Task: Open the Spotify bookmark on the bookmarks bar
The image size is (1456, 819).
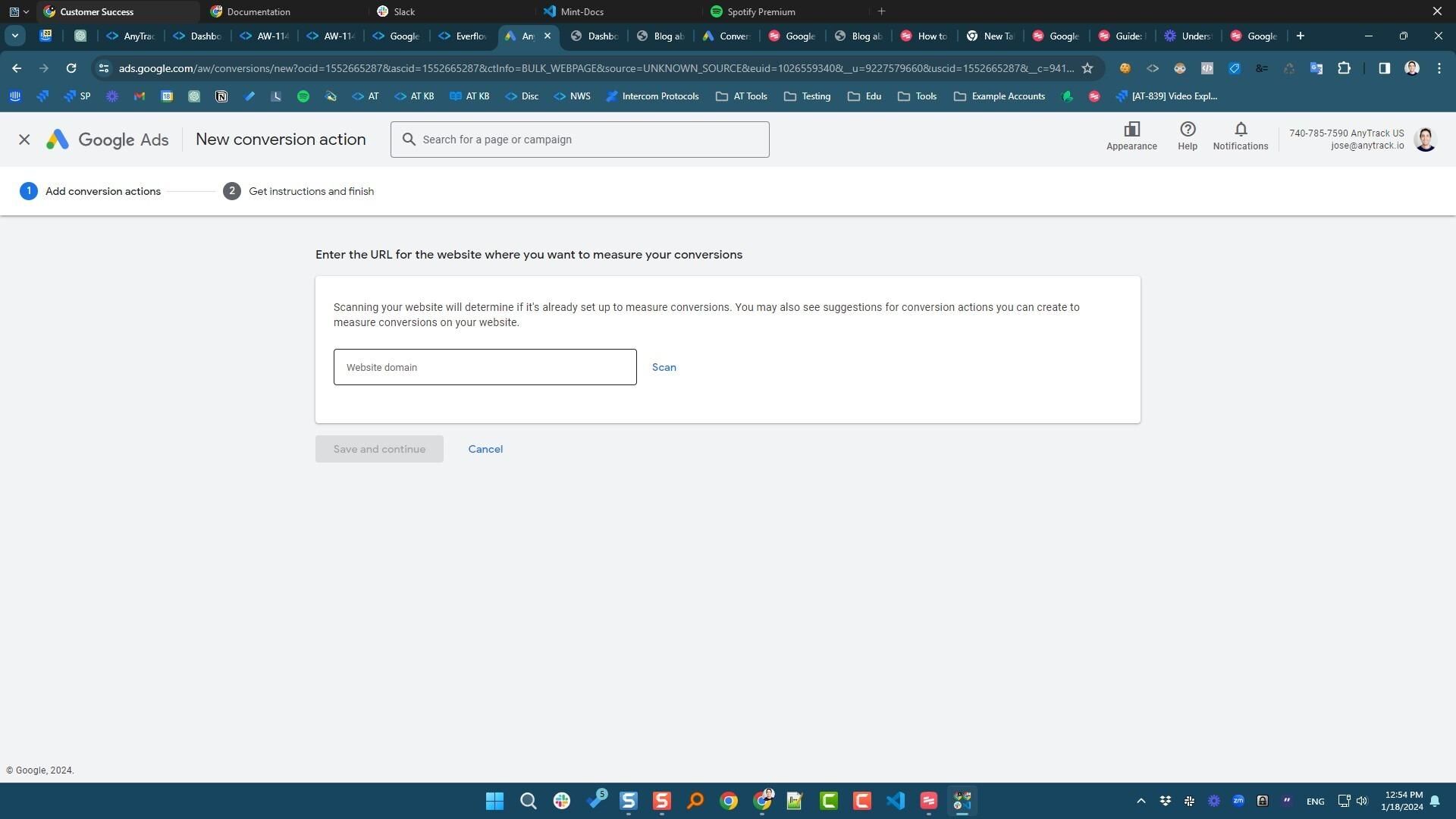Action: (x=303, y=96)
